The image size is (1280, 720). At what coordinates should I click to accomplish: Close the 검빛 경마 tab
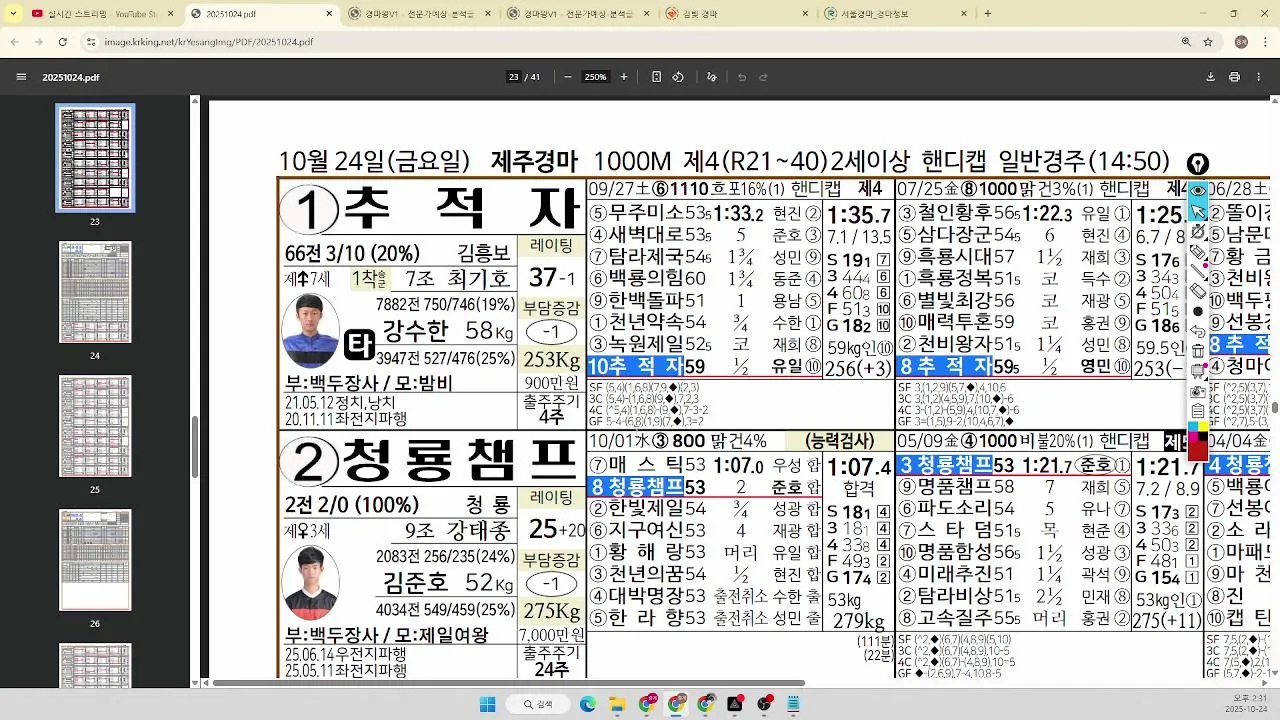coord(804,14)
